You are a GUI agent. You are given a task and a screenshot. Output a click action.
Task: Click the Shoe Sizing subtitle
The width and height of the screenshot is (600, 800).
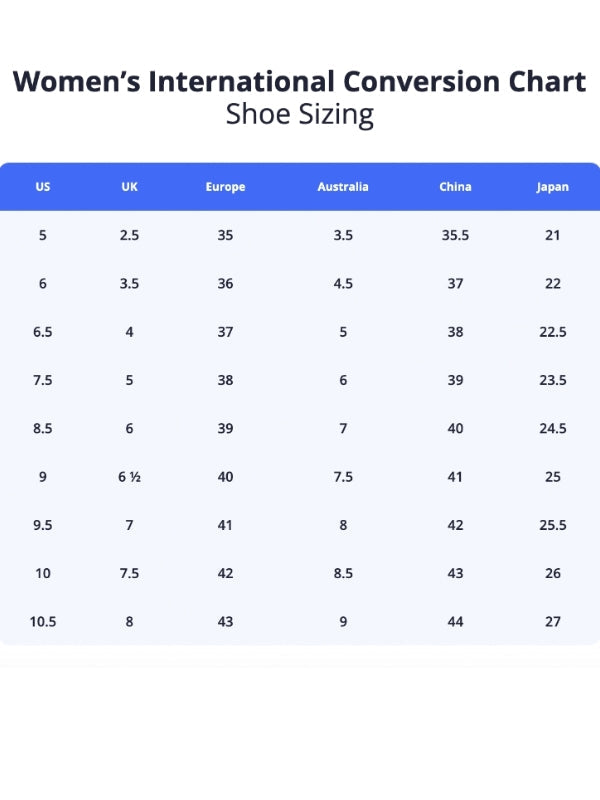pos(300,114)
